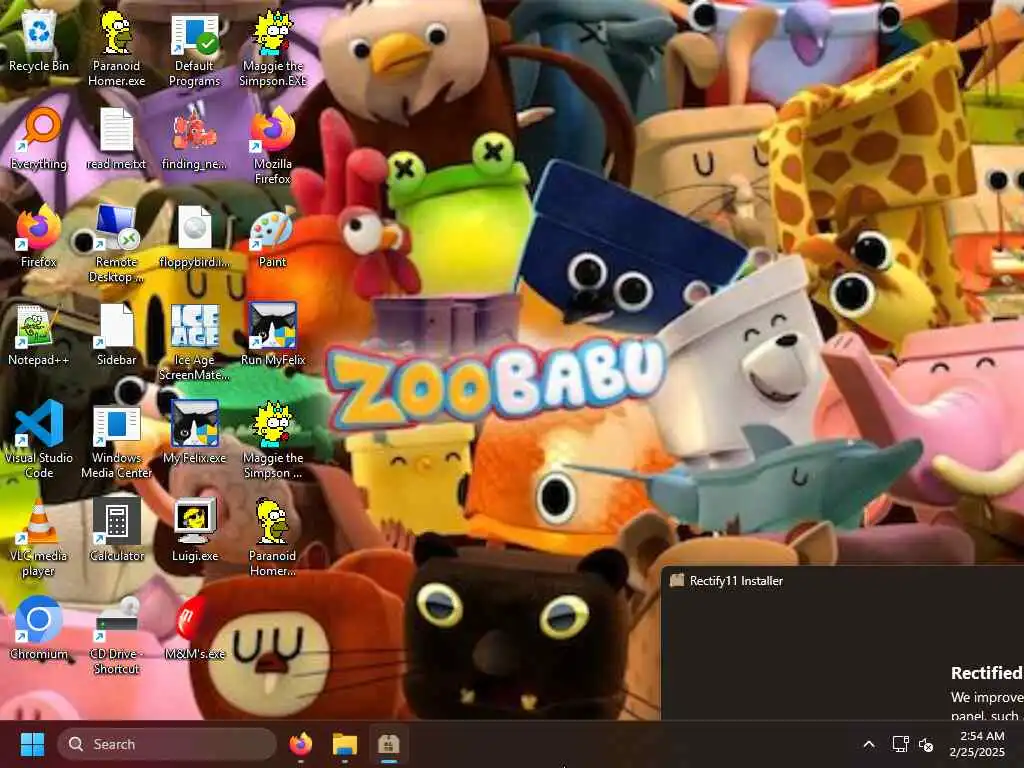This screenshot has width=1024, height=768.
Task: Select the read me.txt file
Action: [x=116, y=138]
